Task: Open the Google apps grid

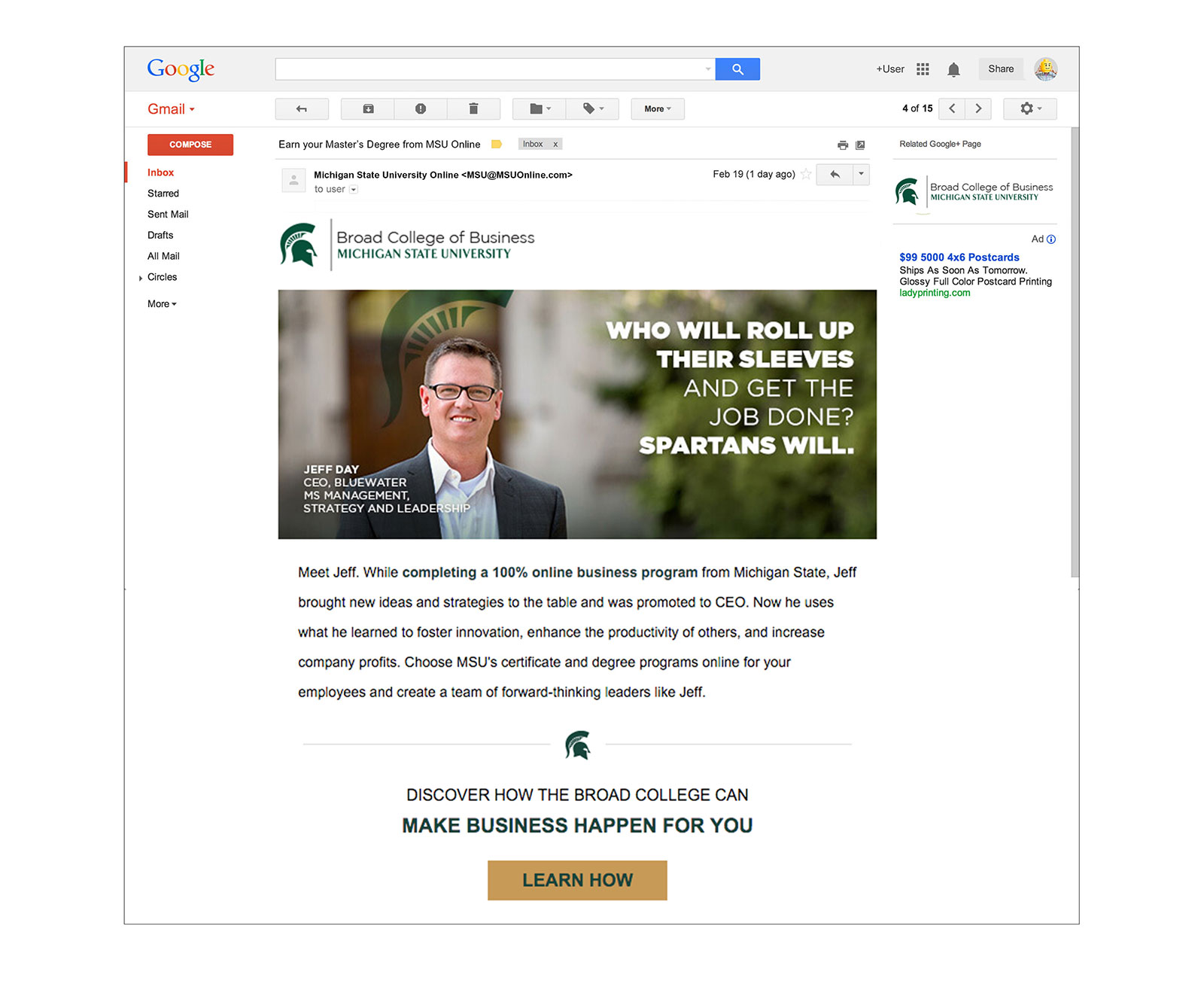Action: [923, 69]
